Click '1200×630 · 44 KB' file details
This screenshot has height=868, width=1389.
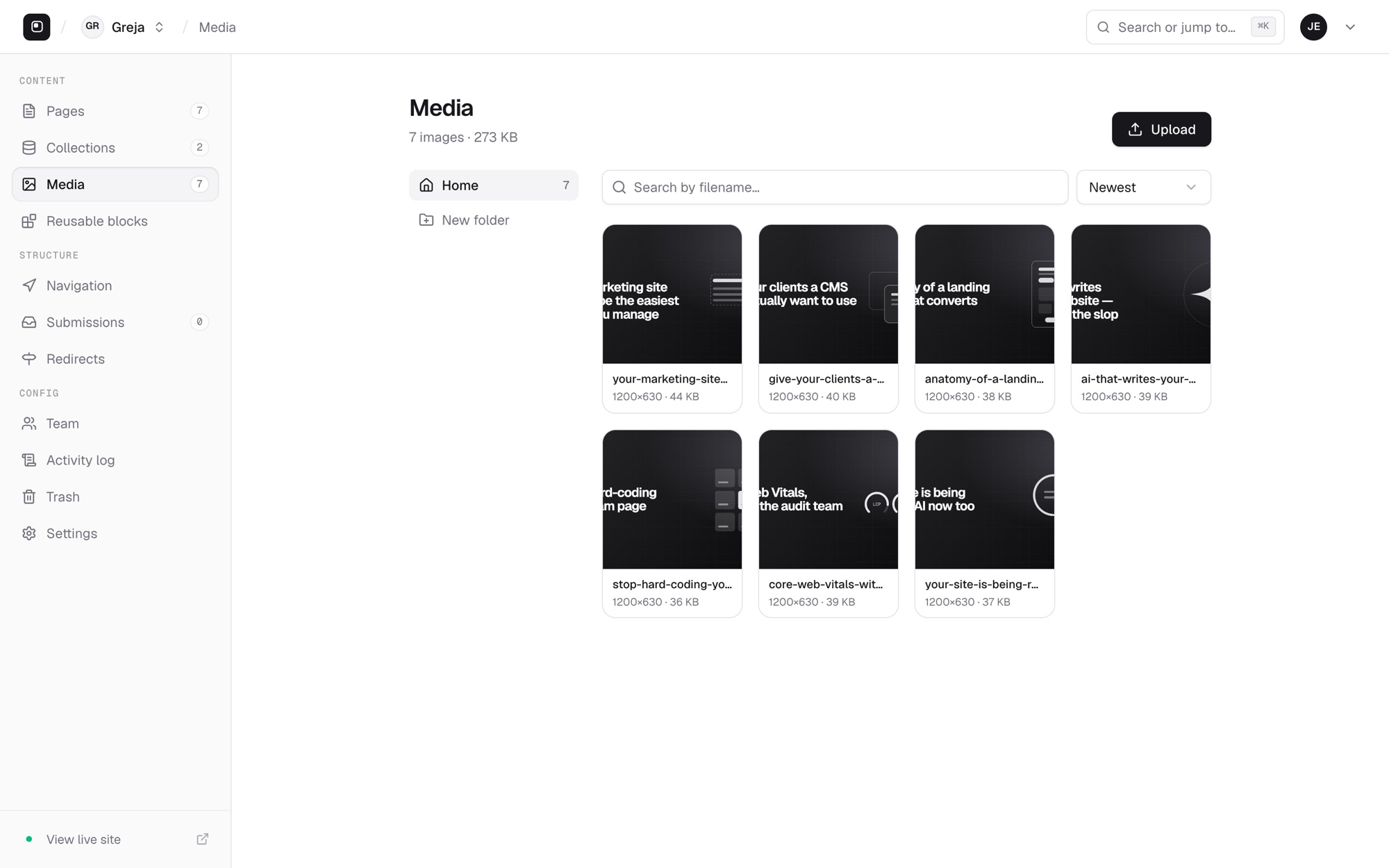coord(656,397)
